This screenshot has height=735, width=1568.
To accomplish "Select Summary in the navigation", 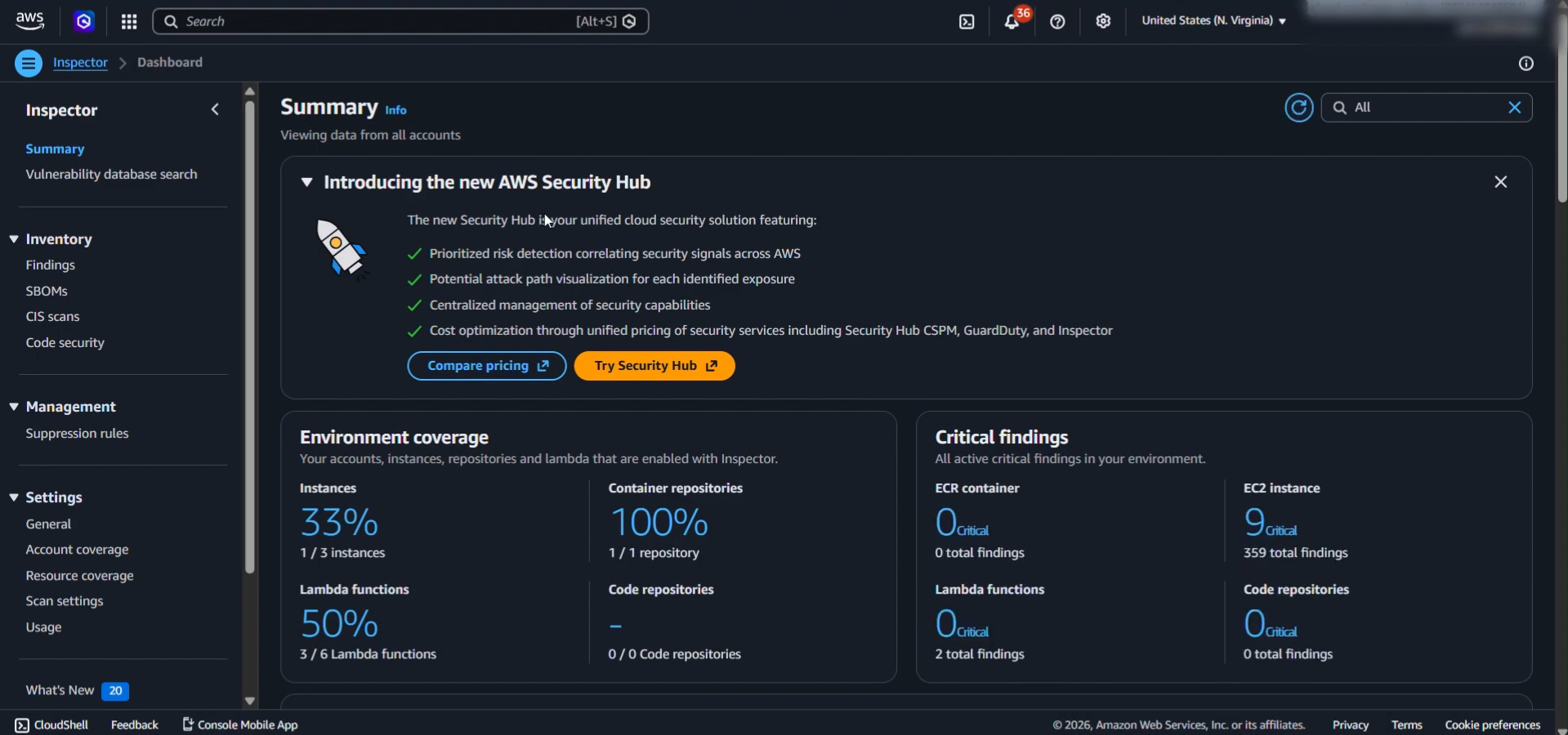I will [55, 149].
